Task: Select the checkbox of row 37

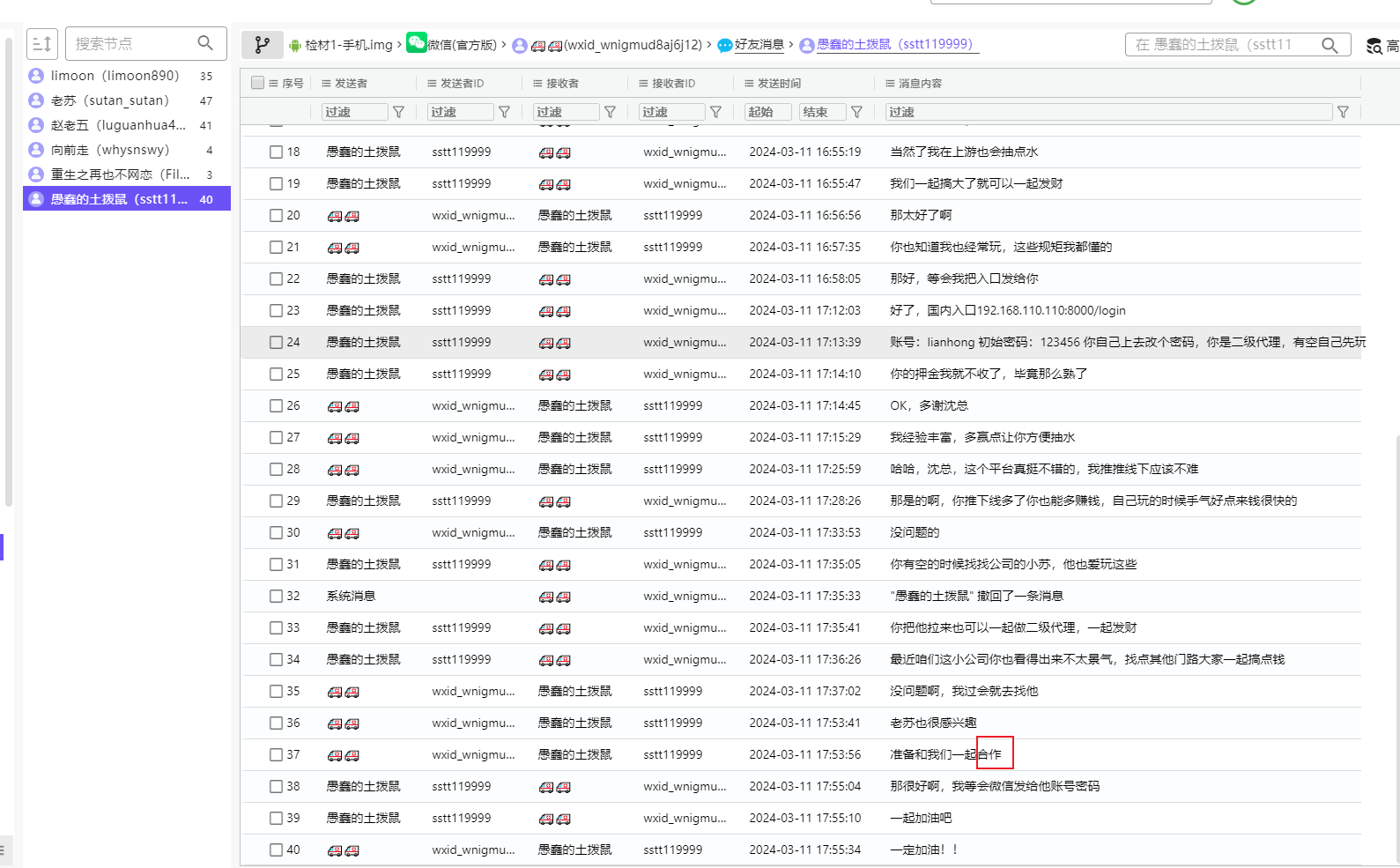Action: [277, 755]
